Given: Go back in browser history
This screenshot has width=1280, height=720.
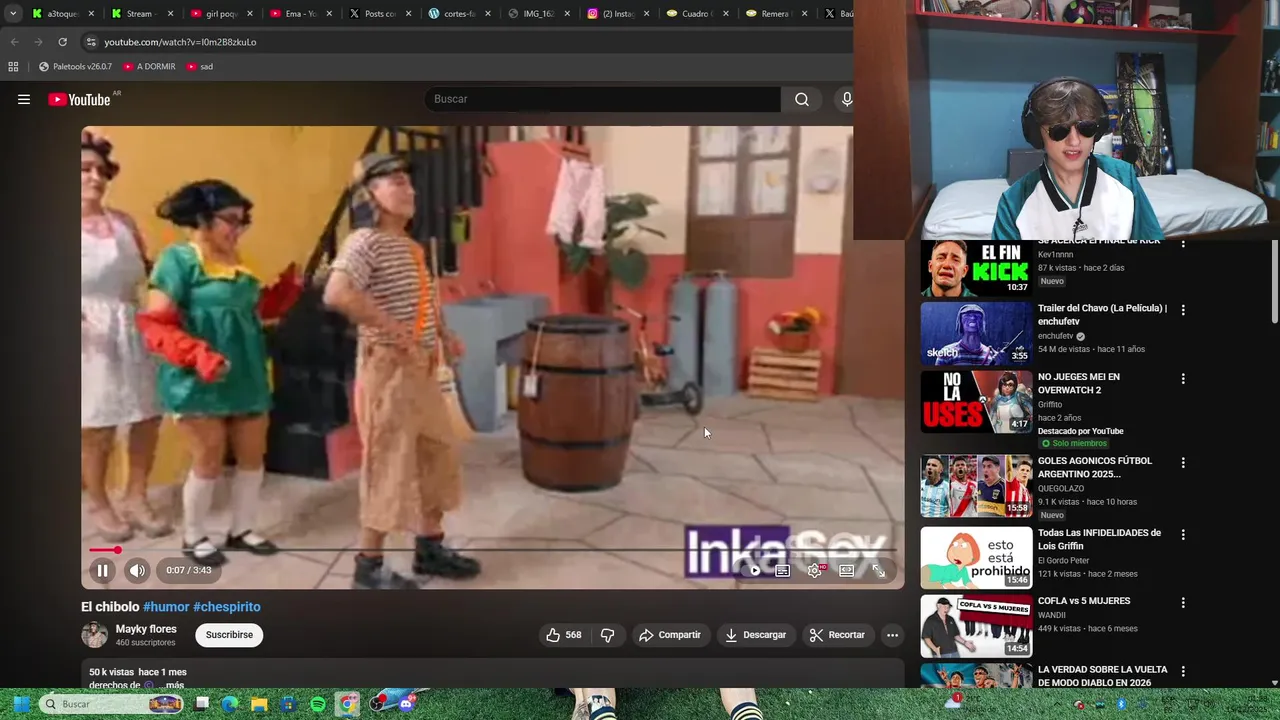Looking at the screenshot, I should tap(14, 42).
